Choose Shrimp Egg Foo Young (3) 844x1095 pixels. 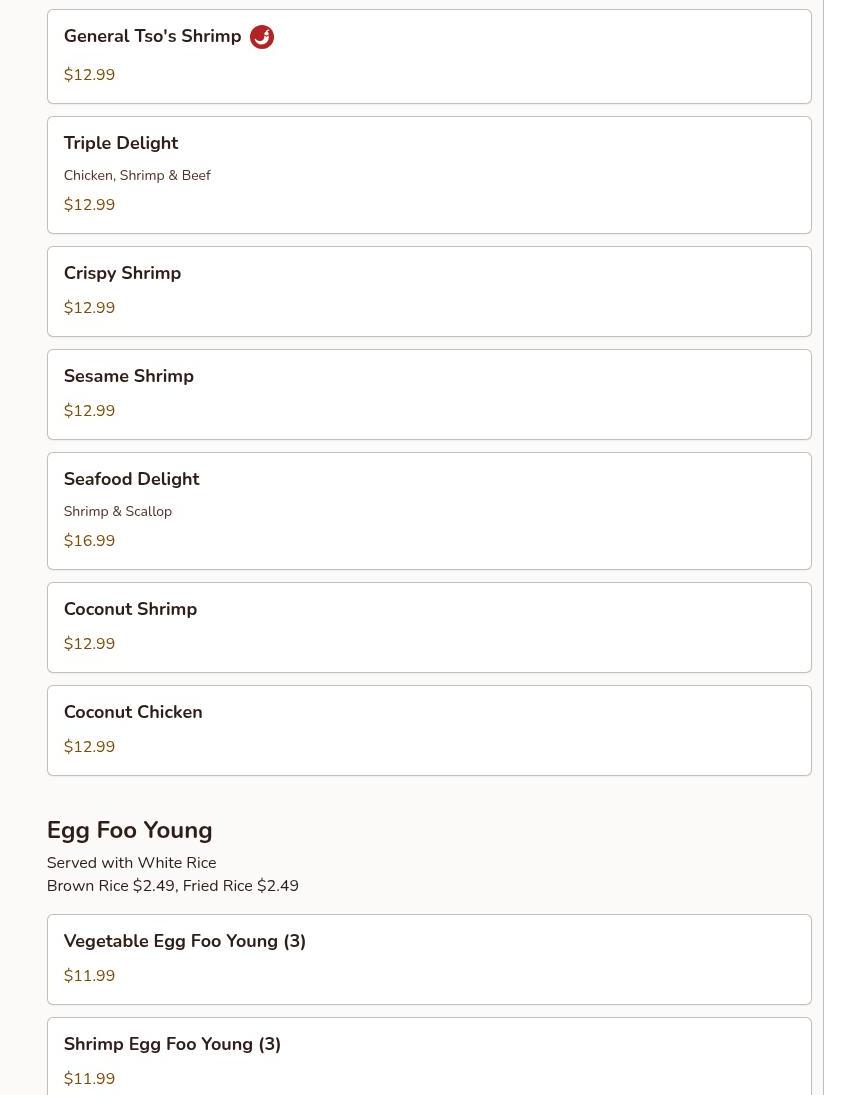click(x=428, y=1056)
